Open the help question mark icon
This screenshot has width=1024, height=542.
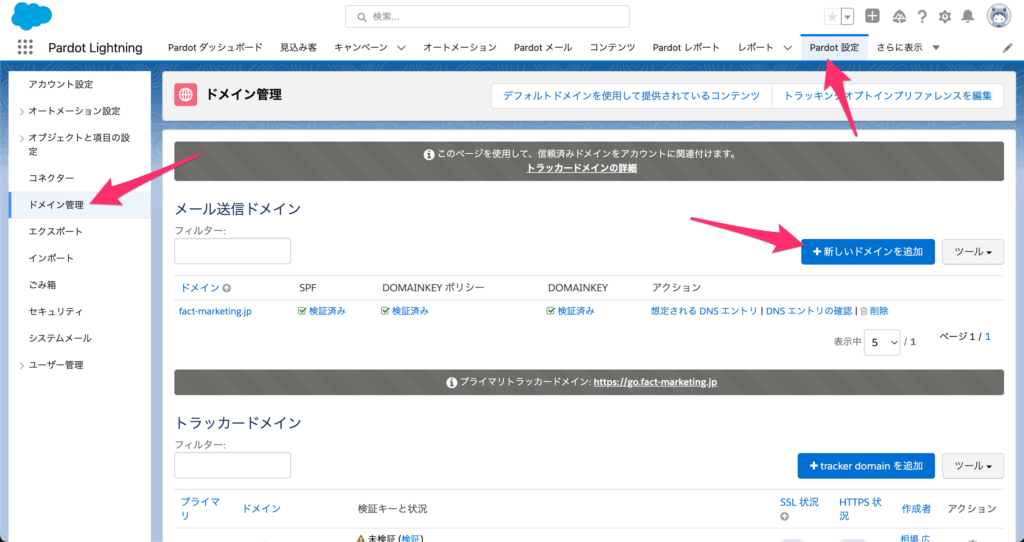point(921,17)
